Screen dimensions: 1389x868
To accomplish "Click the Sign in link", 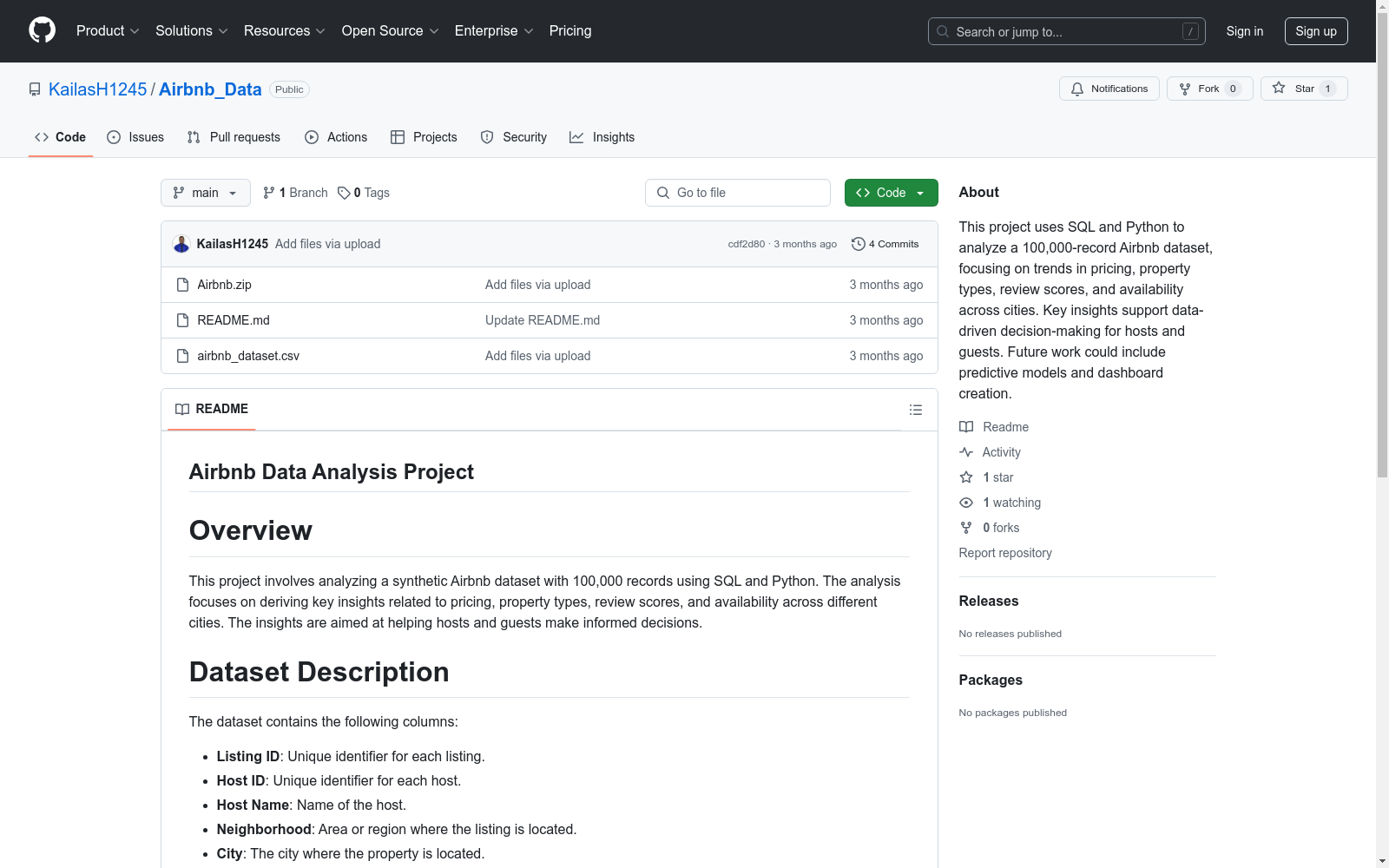I will [x=1244, y=31].
